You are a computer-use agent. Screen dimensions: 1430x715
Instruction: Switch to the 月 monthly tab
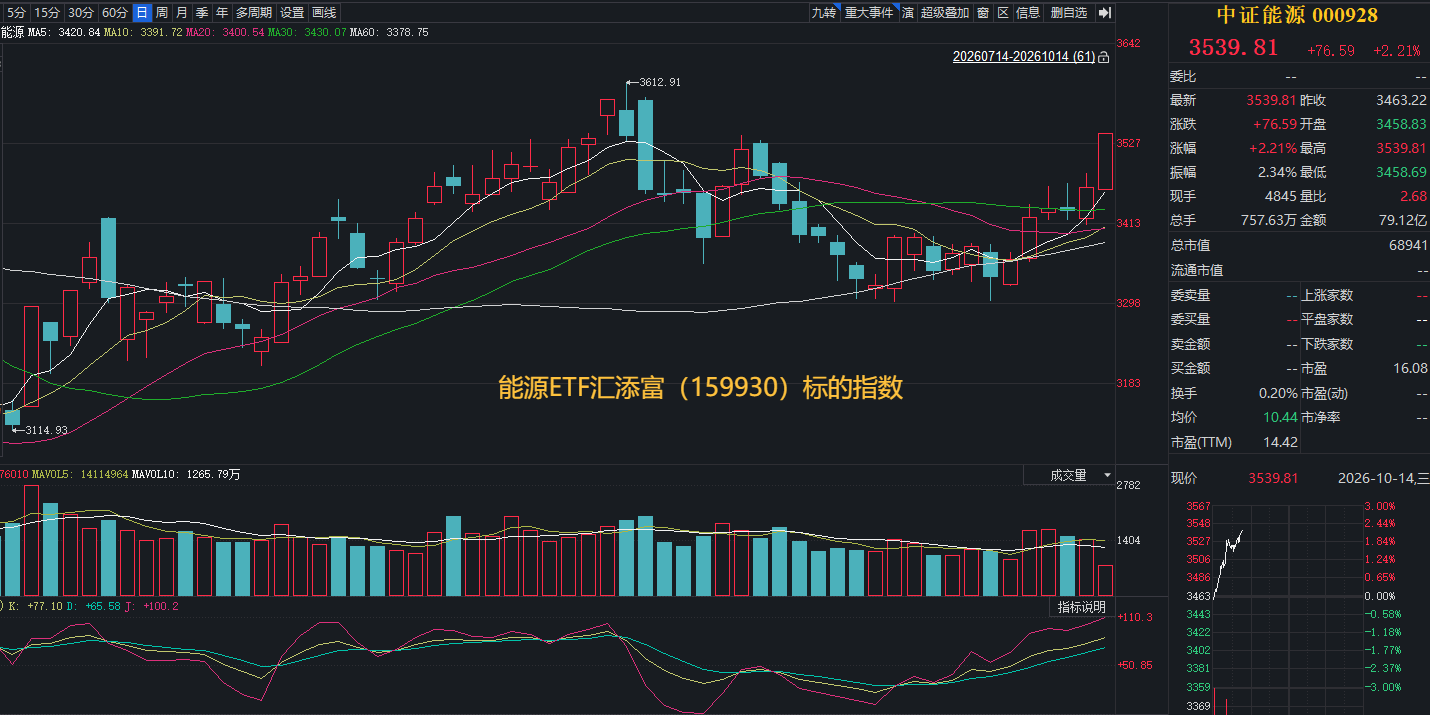(181, 13)
